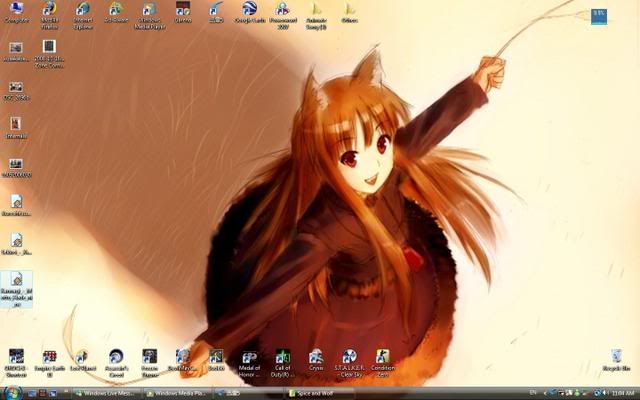
Task: Launch Crysis from the desktop
Action: [x=316, y=358]
